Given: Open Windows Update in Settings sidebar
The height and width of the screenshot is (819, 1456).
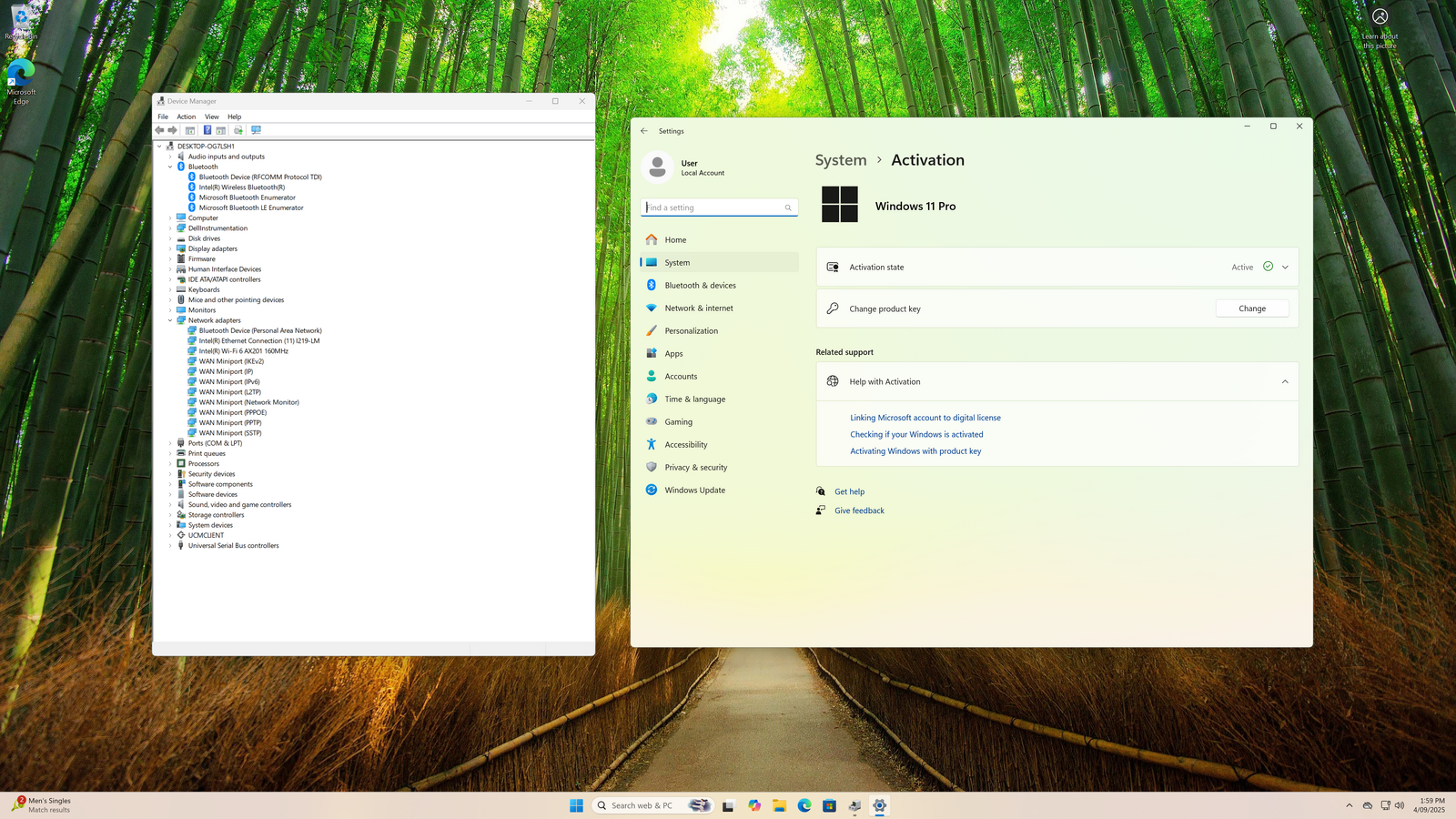Looking at the screenshot, I should [694, 490].
